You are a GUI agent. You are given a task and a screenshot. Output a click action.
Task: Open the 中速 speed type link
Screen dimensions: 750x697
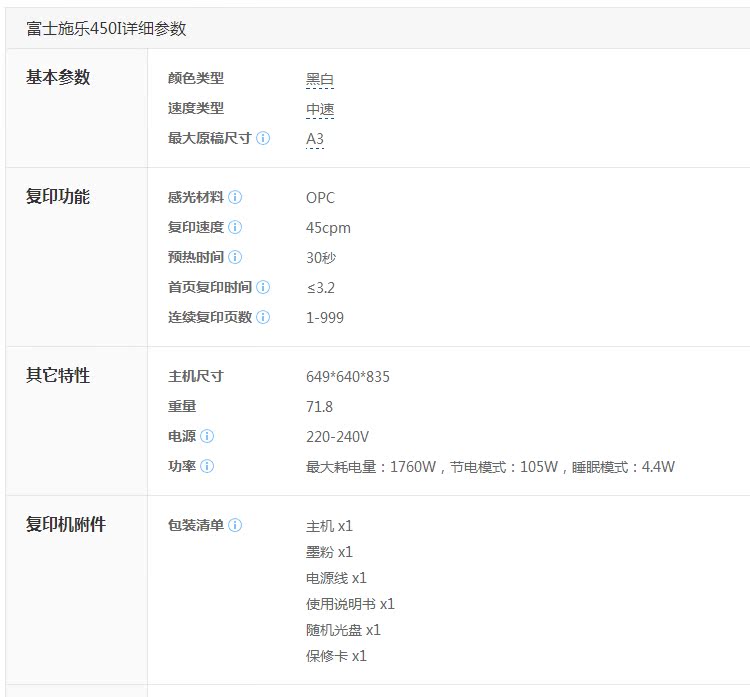point(320,110)
